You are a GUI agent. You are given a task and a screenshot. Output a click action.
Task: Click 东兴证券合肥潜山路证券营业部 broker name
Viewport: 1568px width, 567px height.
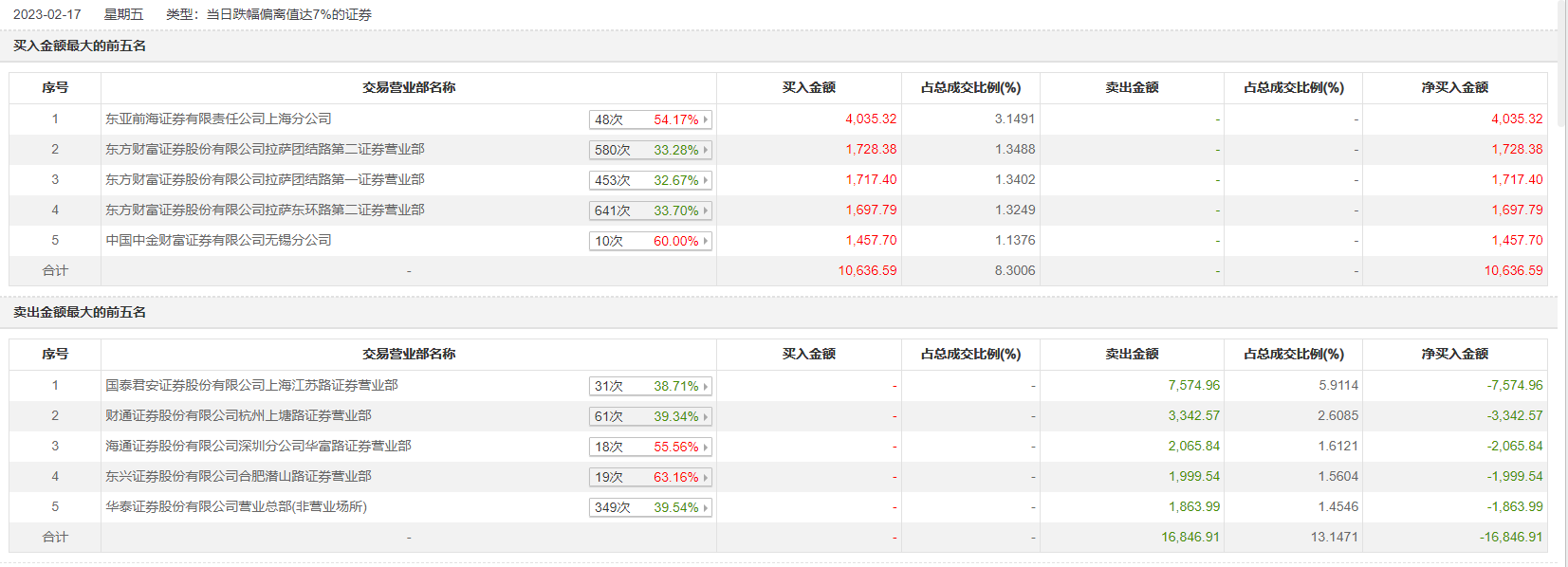pos(238,477)
